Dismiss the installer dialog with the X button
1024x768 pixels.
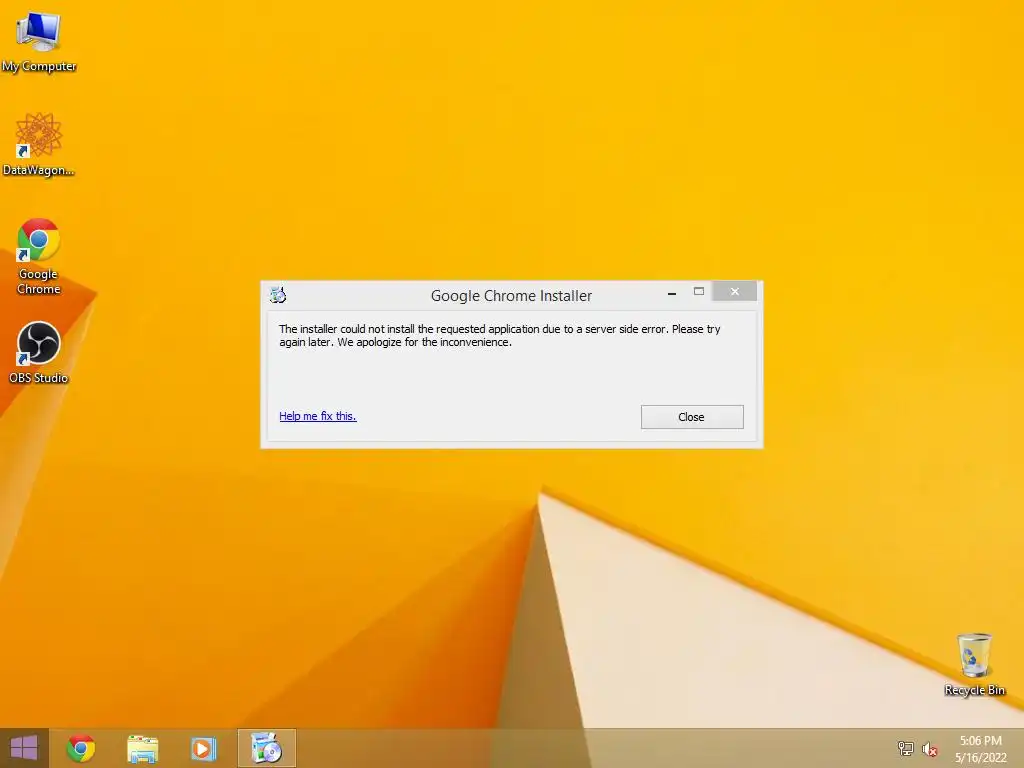pos(735,291)
